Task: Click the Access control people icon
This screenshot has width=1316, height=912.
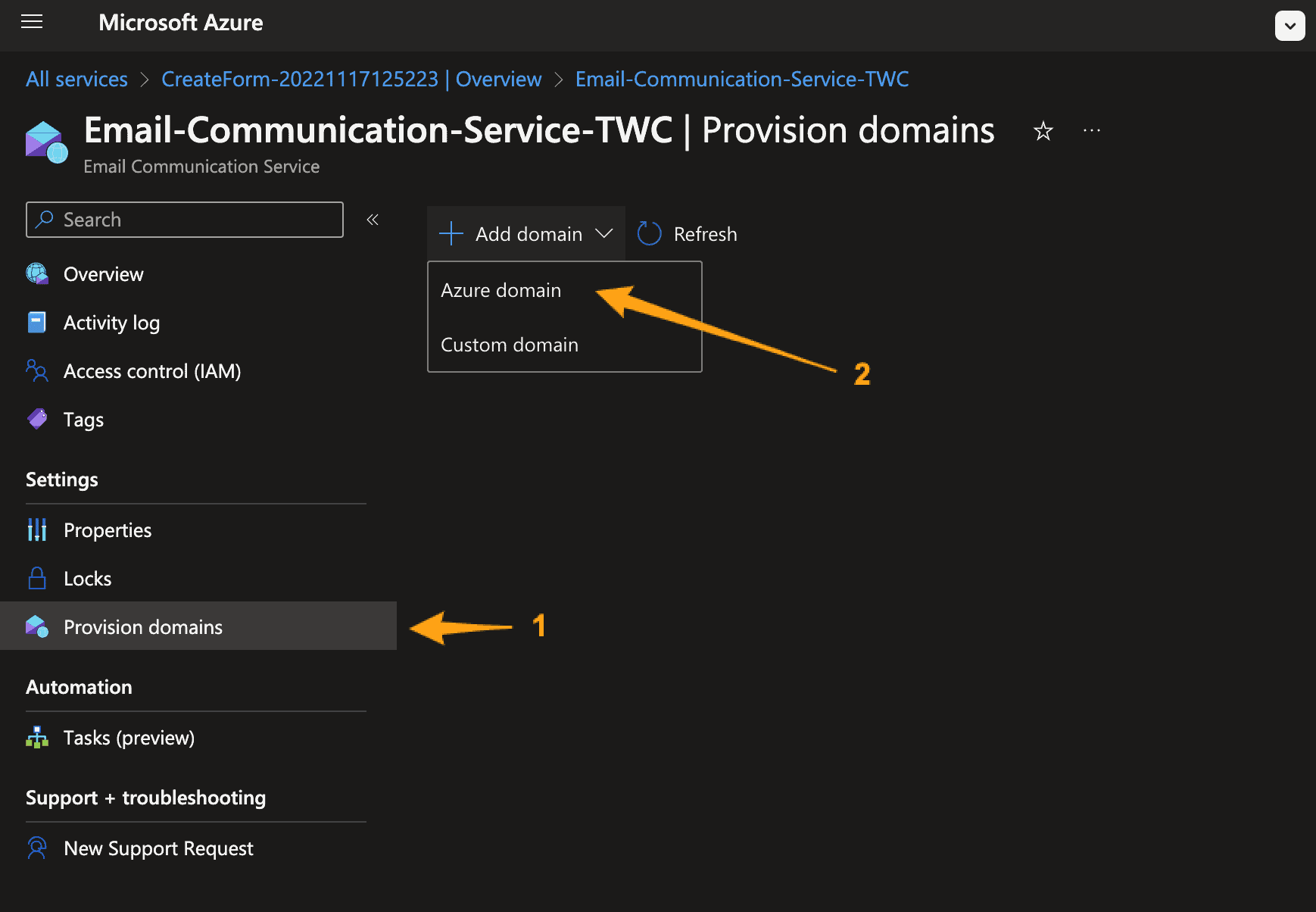Action: 37,371
